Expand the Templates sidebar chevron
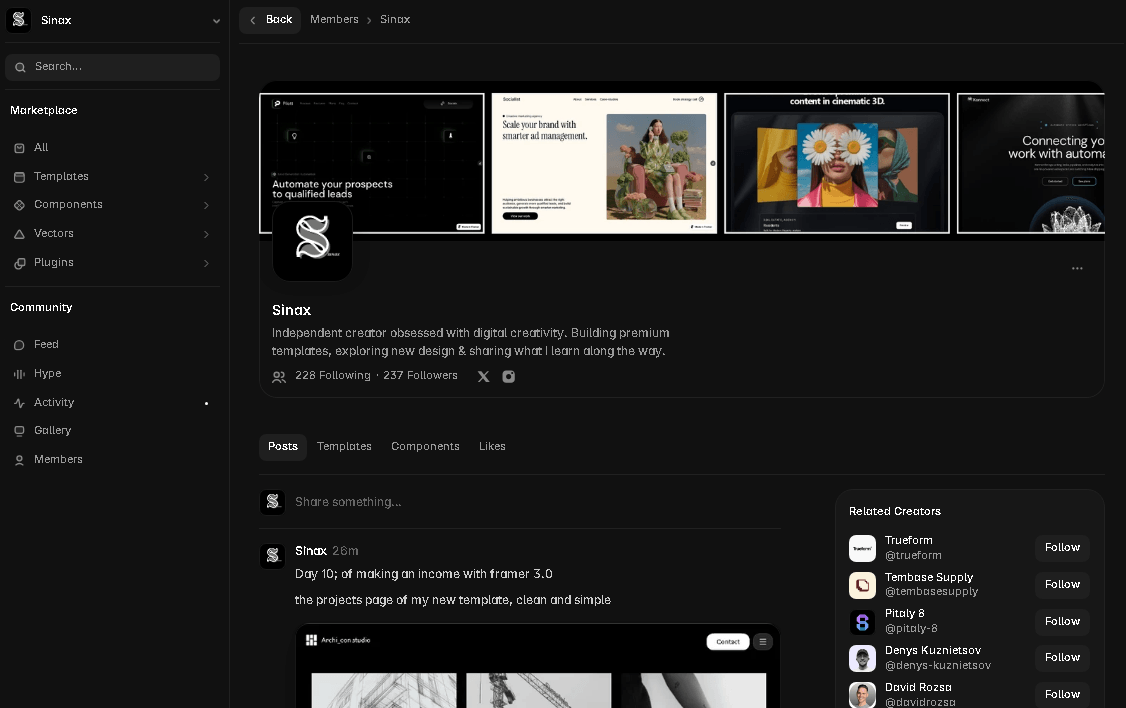The height and width of the screenshot is (708, 1126). click(206, 177)
